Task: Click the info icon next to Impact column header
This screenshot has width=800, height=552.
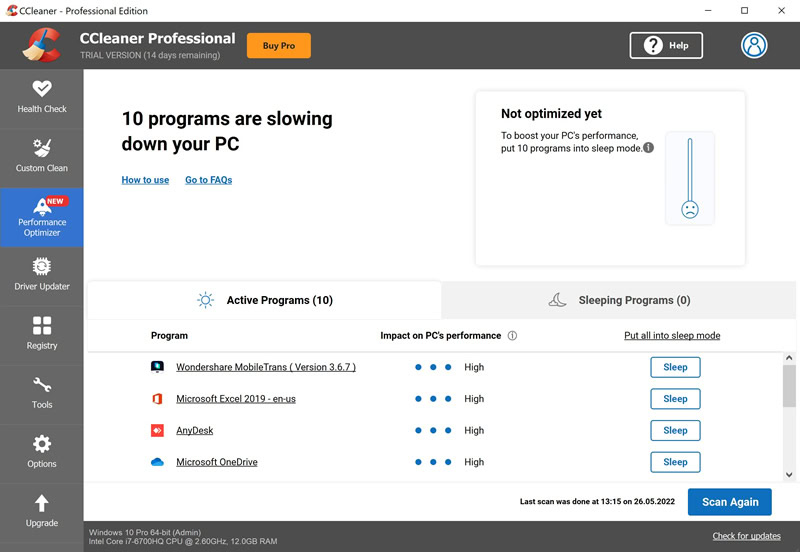Action: (512, 336)
